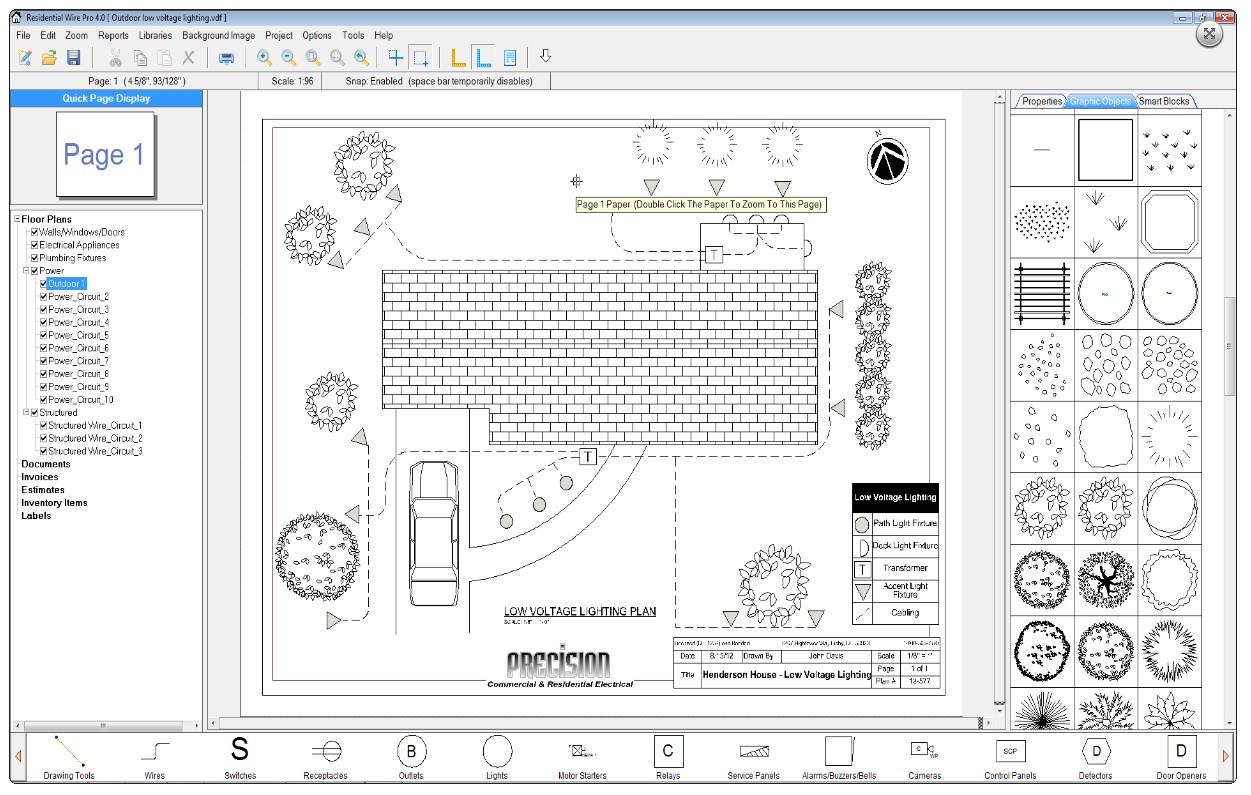The width and height of the screenshot is (1251, 795).
Task: Click the Copy toolbar icon
Action: 141,58
